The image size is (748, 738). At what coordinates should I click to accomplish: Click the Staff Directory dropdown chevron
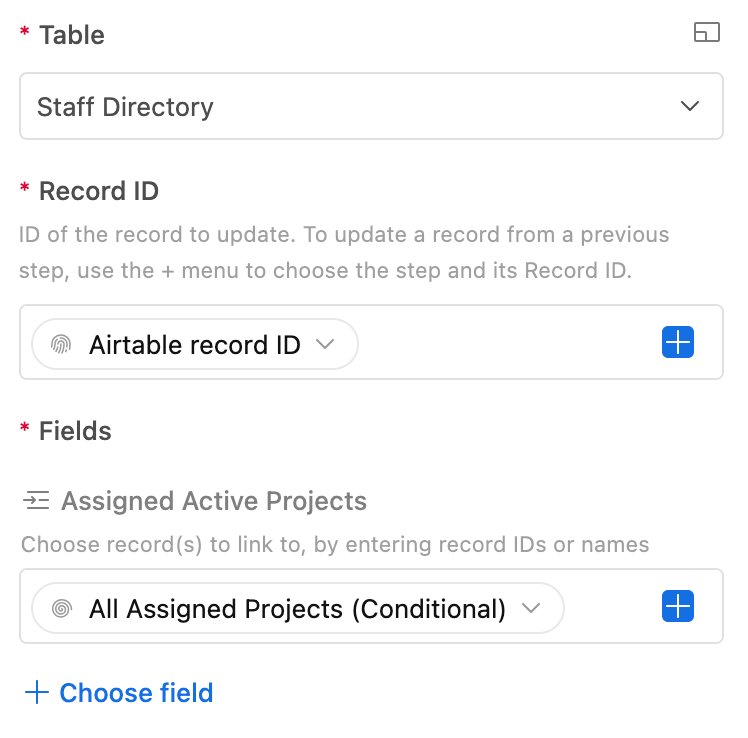[689, 106]
